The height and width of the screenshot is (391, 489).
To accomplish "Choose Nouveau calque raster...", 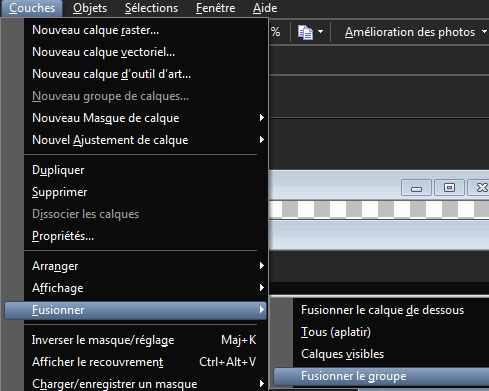I will coord(146,30).
